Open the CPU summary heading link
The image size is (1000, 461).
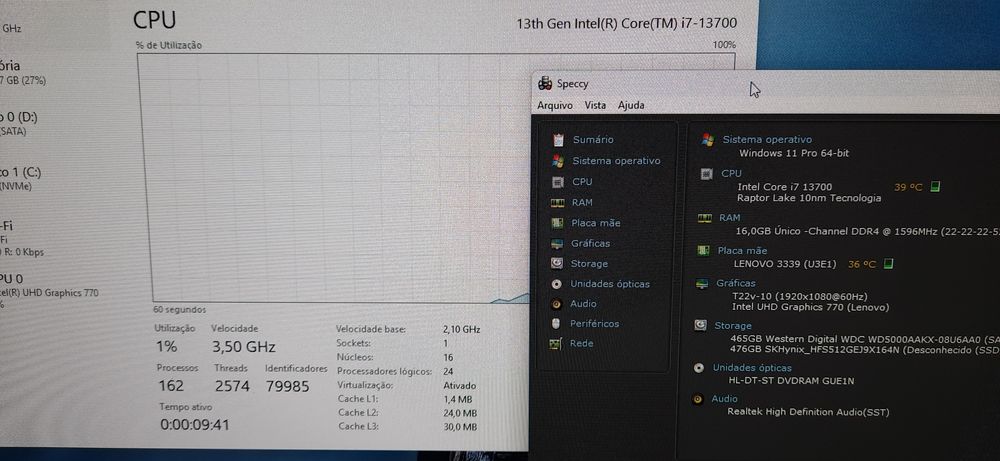coord(732,173)
